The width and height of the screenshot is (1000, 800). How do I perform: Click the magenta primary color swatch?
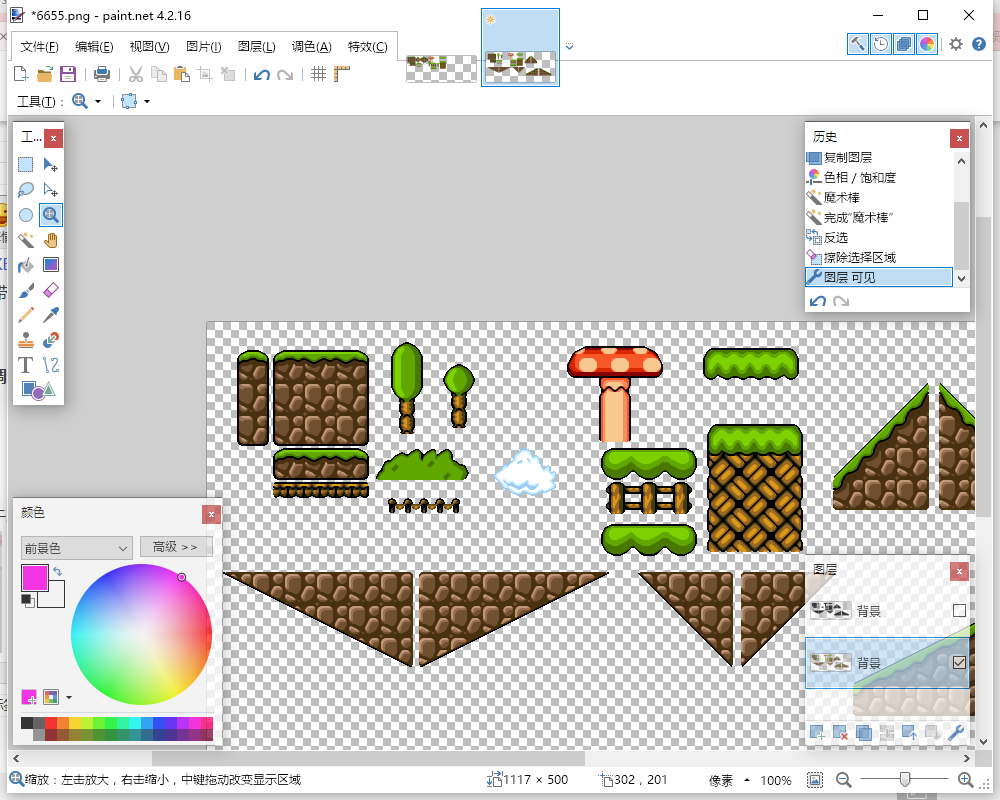(x=34, y=578)
